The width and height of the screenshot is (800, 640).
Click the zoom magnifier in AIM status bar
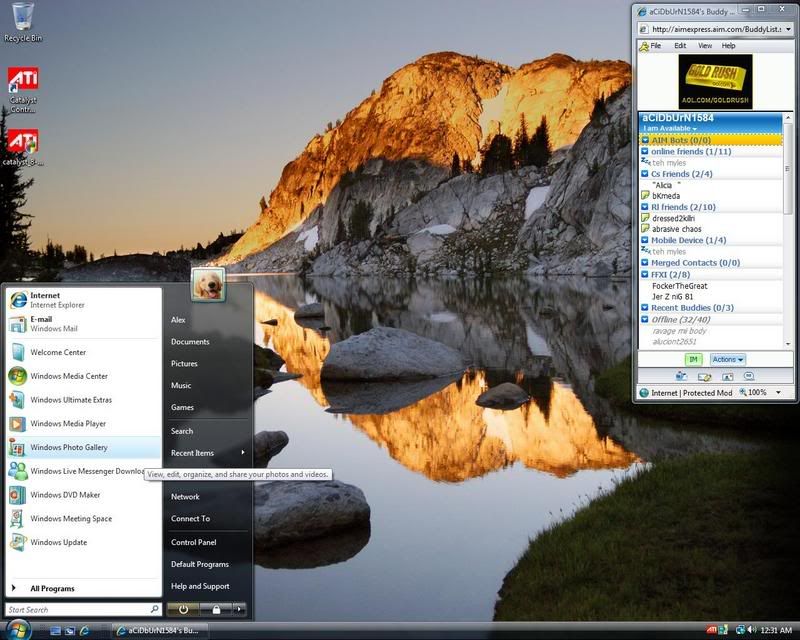[x=743, y=392]
